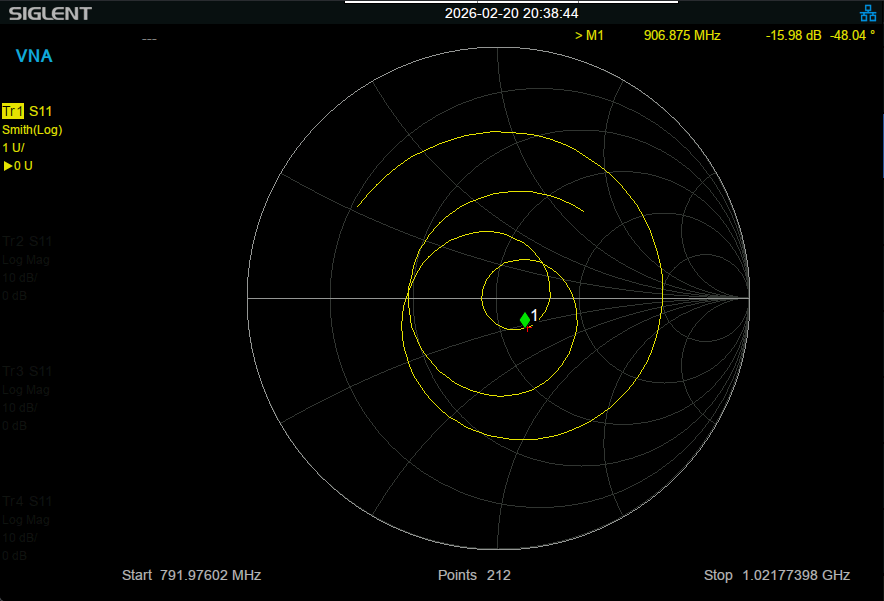Activate the dimmed Tr2 S11 trace

coord(27,241)
